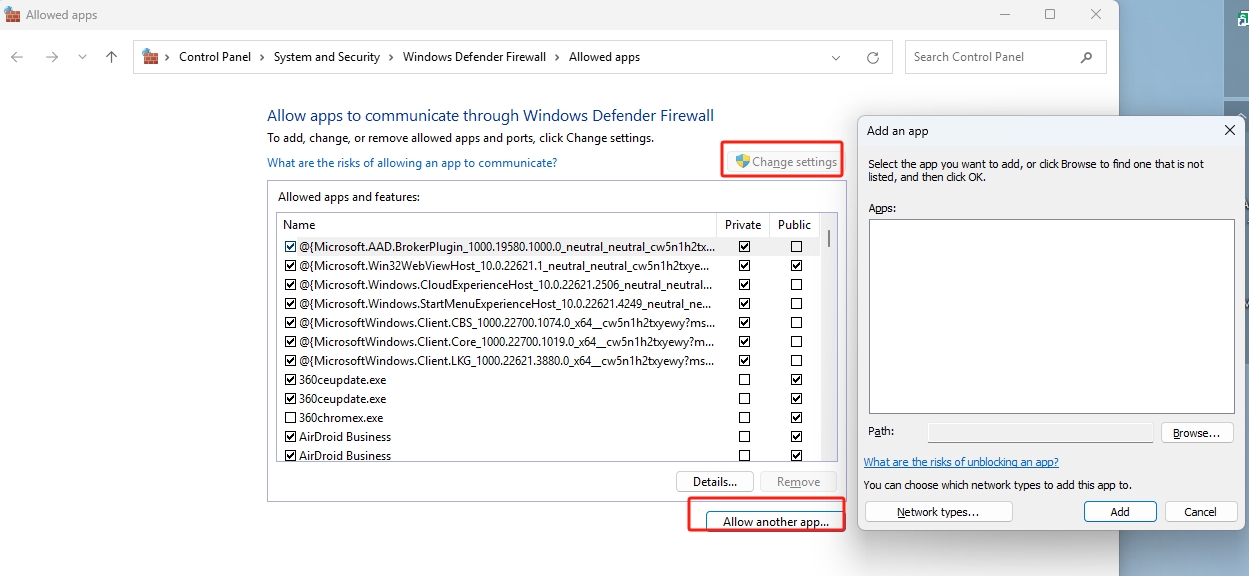
Task: Click the Details... button
Action: [714, 482]
